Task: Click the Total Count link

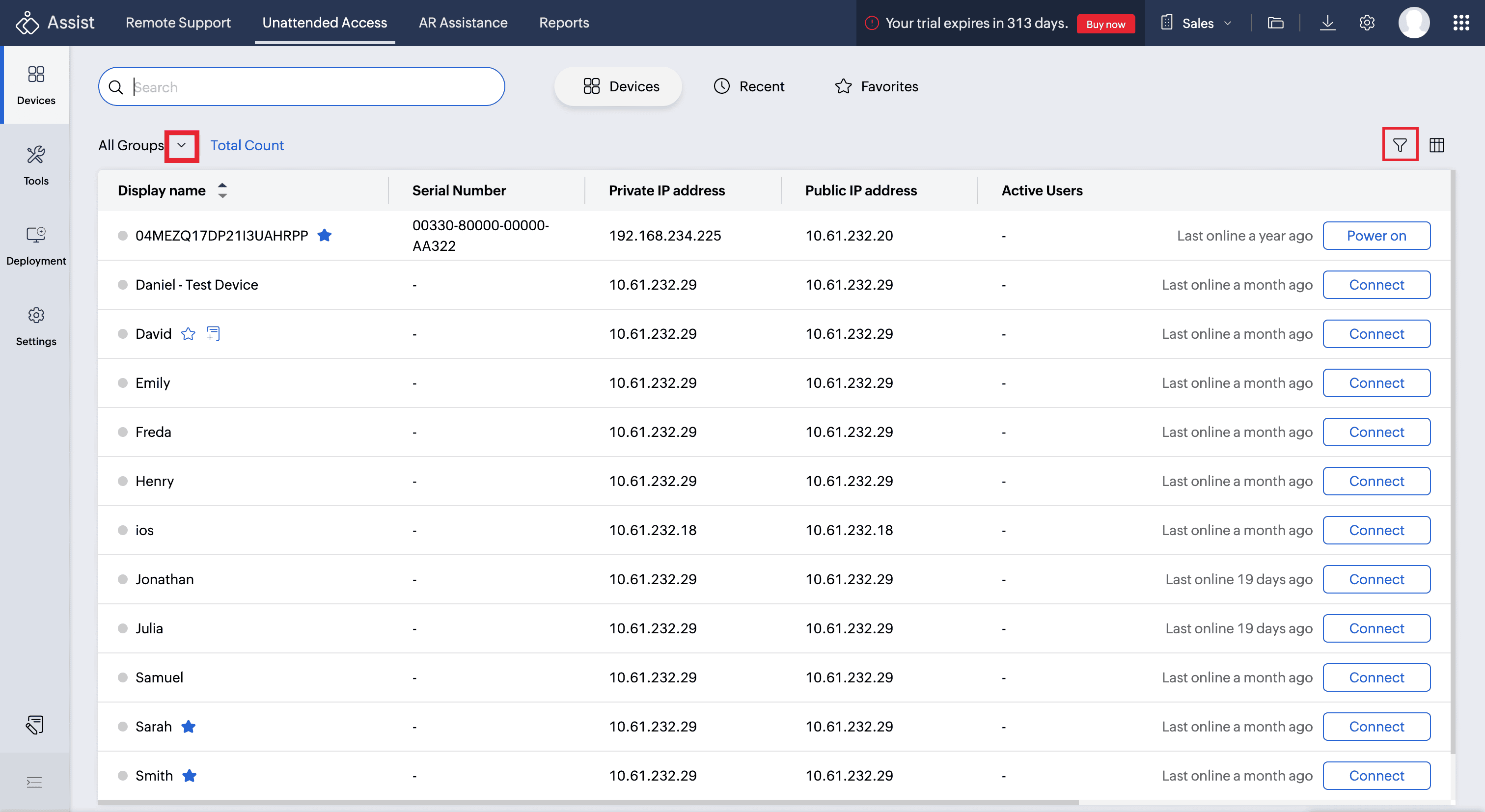Action: click(247, 145)
